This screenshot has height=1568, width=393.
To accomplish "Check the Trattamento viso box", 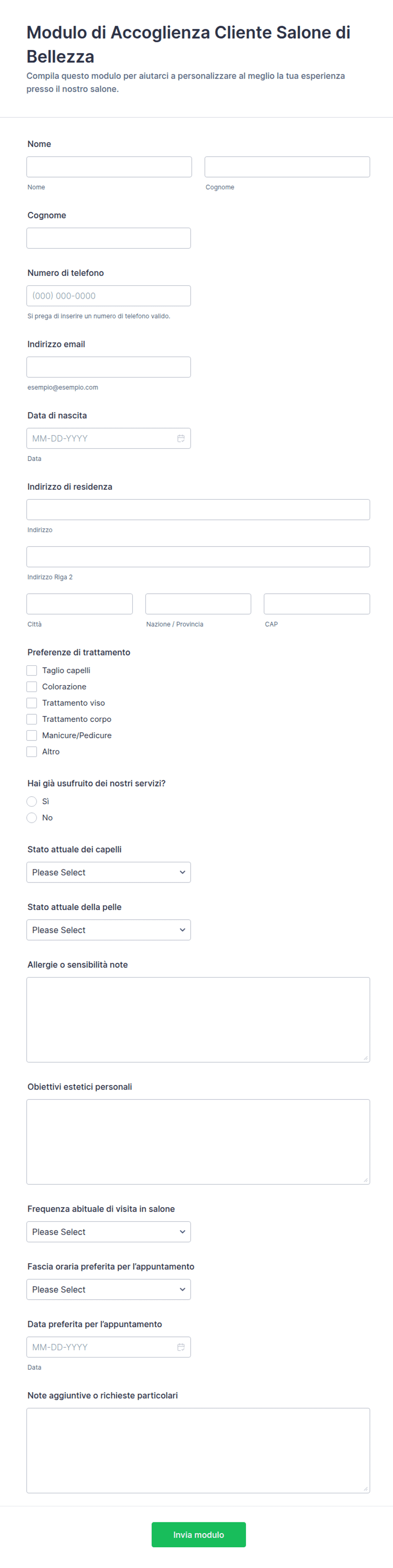I will click(32, 703).
